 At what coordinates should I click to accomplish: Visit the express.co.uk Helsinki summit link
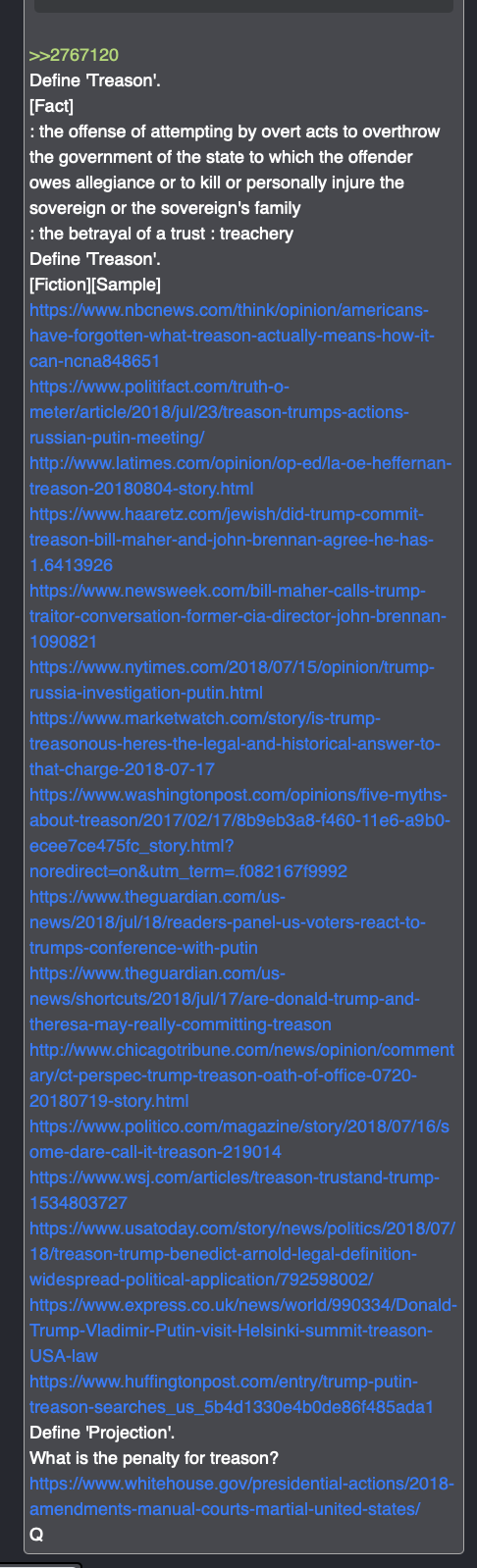click(242, 1331)
